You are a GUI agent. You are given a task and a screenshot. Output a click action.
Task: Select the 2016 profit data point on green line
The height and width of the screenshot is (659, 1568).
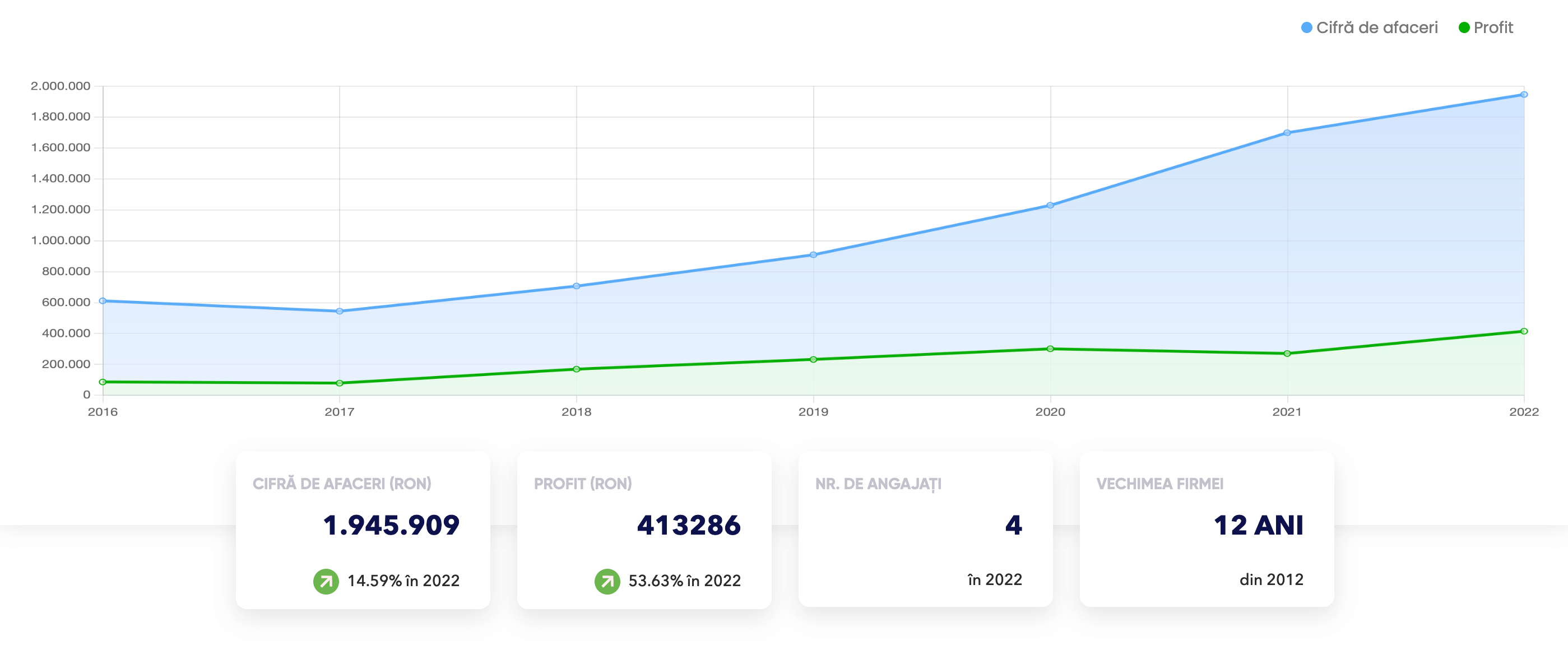[x=103, y=382]
